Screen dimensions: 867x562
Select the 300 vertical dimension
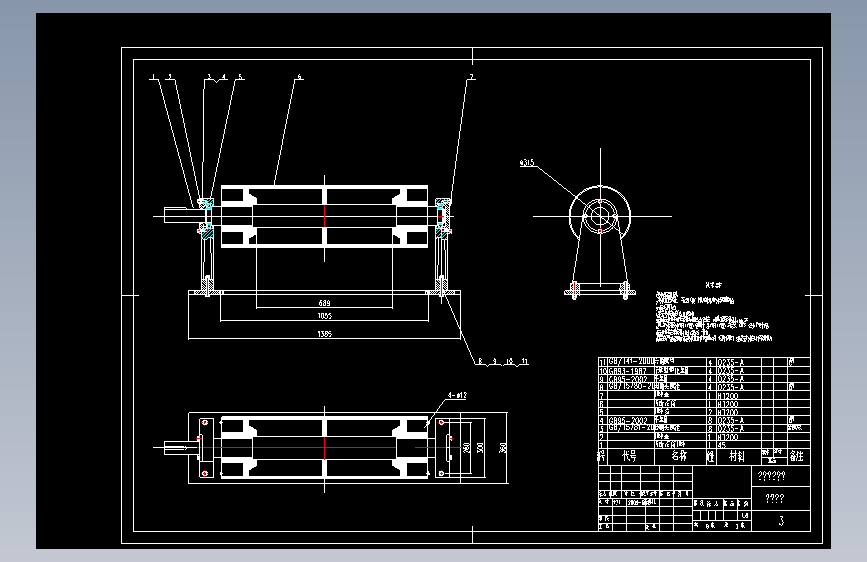pos(480,447)
